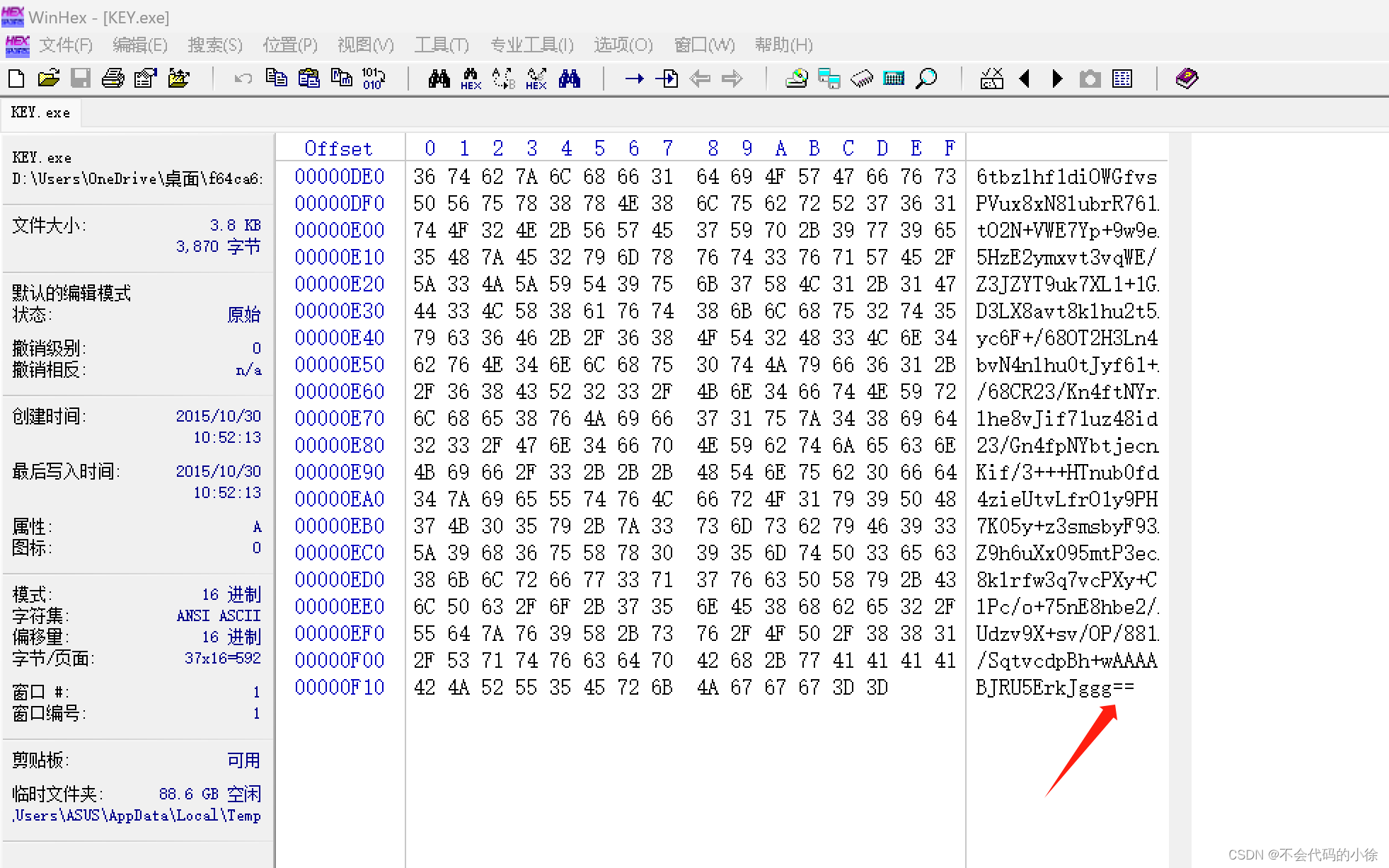Viewport: 1389px width, 868px height.
Task: Open the 专业工具(I) menu
Action: (532, 45)
